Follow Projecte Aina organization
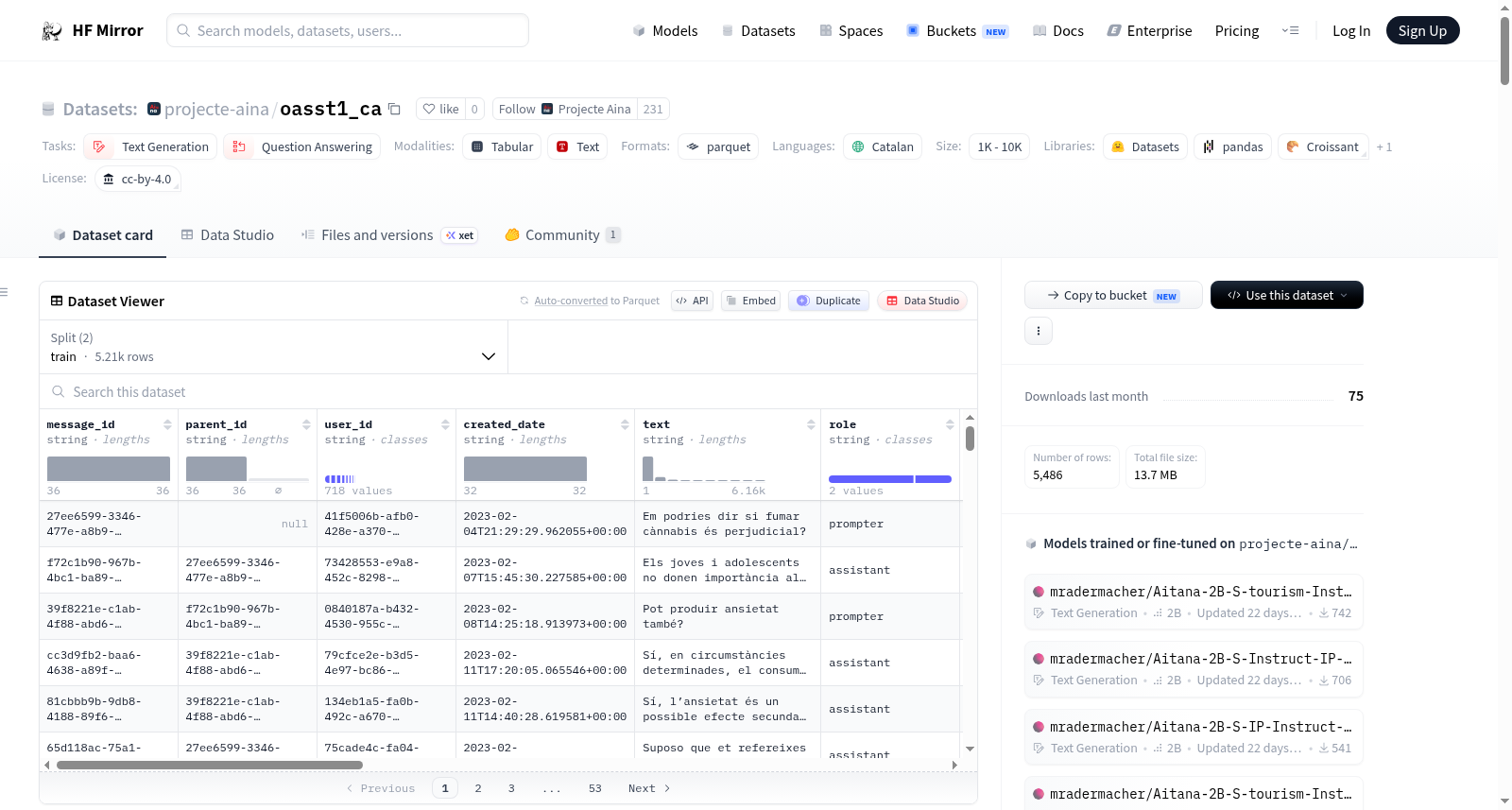Image resolution: width=1512 pixels, height=810 pixels. click(x=517, y=109)
